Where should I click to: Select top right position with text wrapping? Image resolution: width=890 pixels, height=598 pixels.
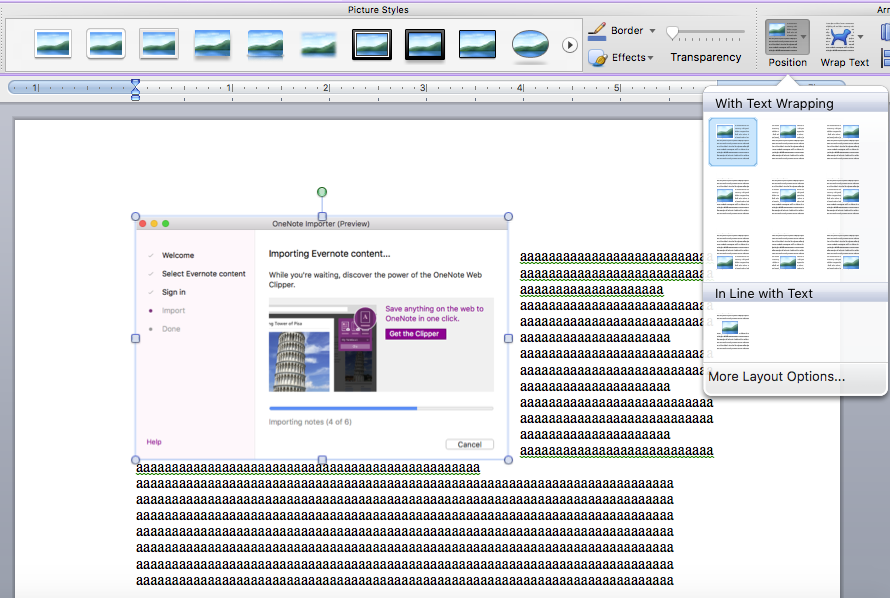tap(843, 142)
